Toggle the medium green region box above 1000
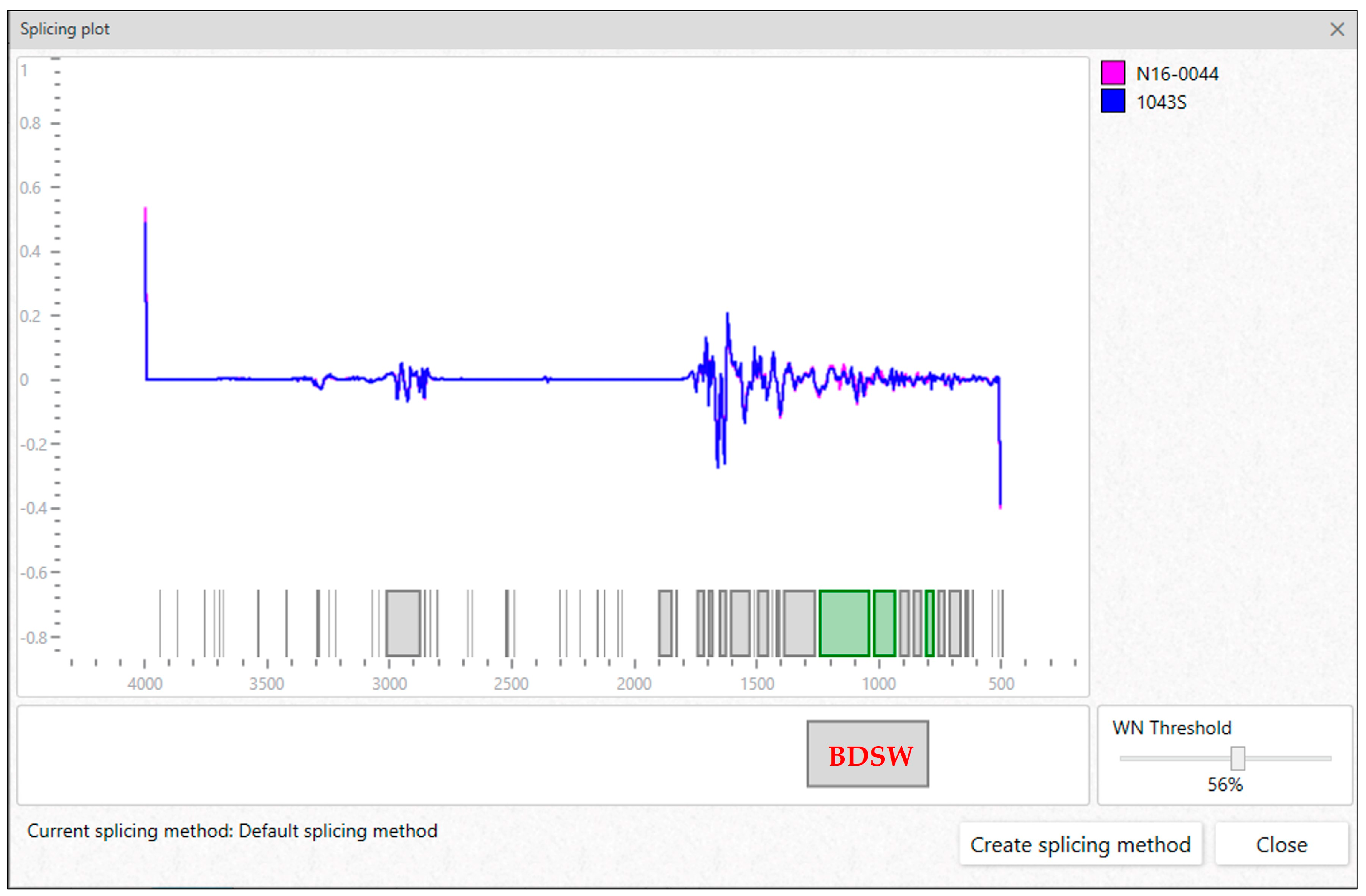 [884, 623]
